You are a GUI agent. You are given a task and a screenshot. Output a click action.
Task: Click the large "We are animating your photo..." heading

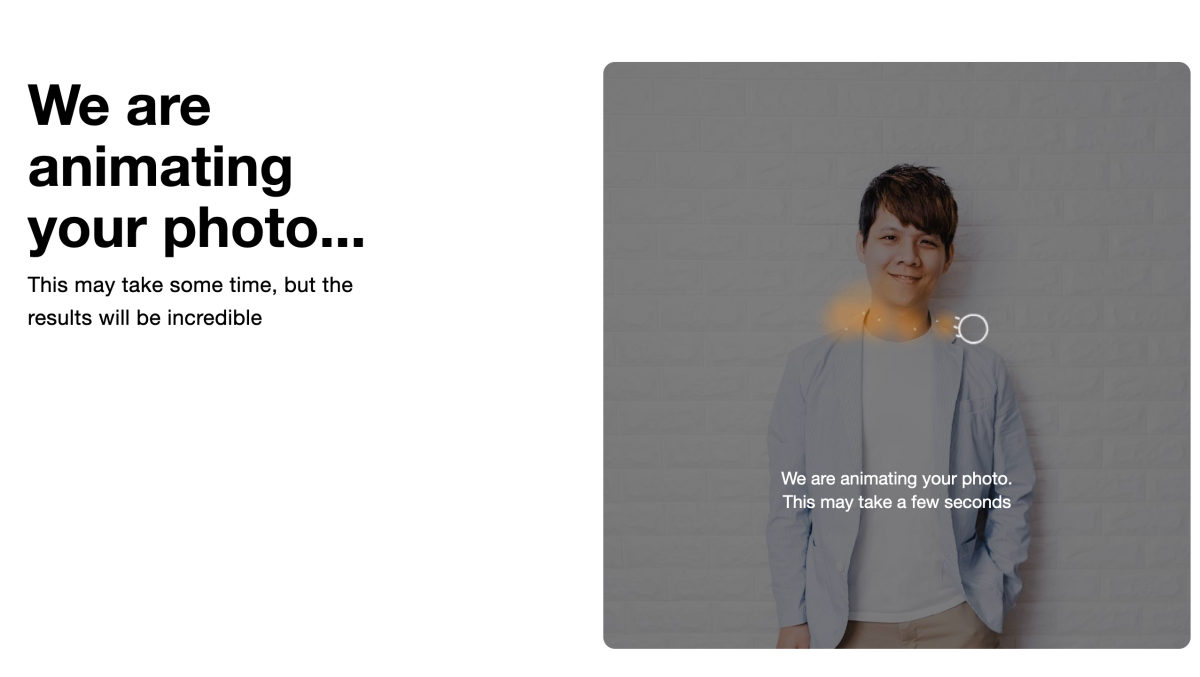click(x=196, y=166)
